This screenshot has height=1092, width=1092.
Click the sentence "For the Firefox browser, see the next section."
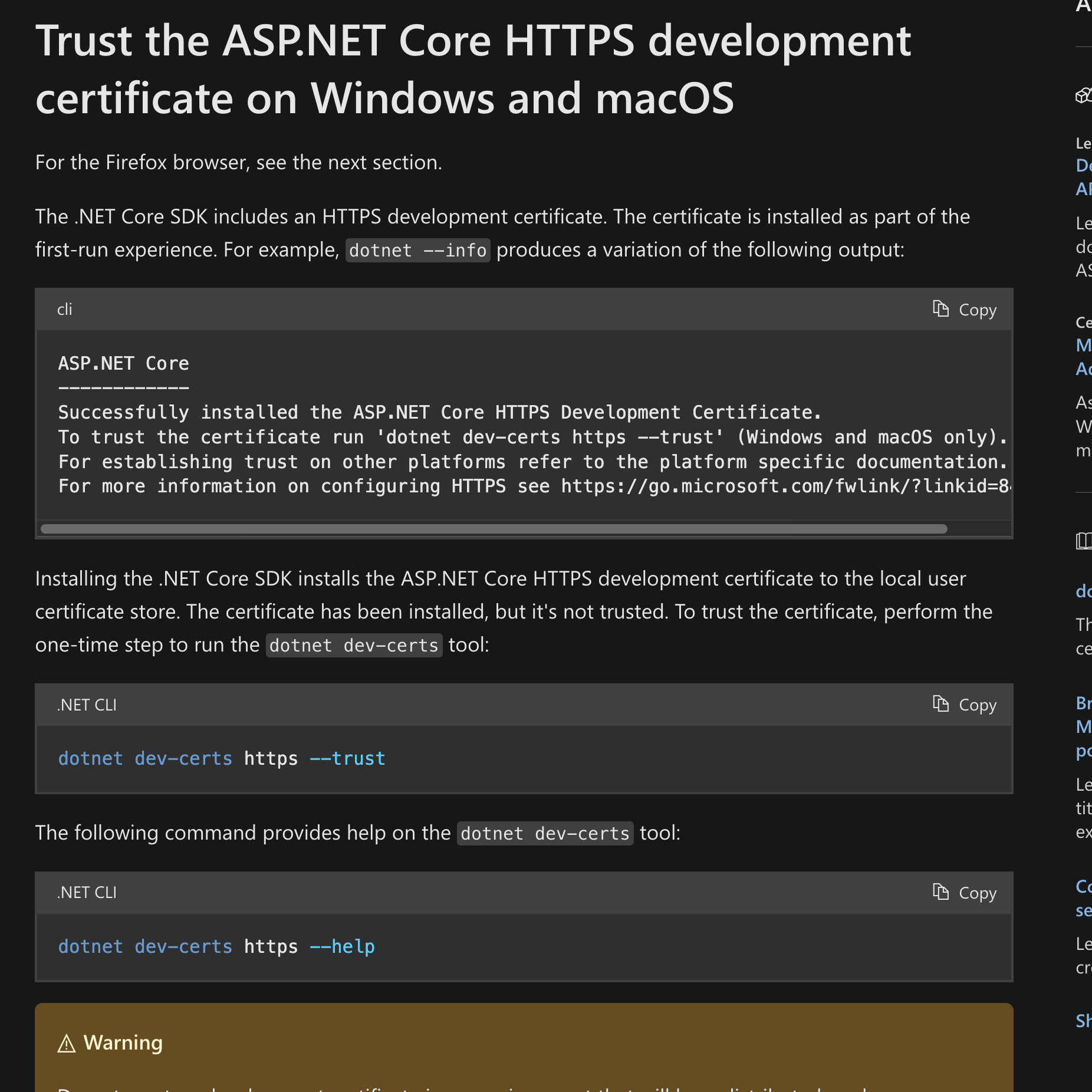click(239, 162)
